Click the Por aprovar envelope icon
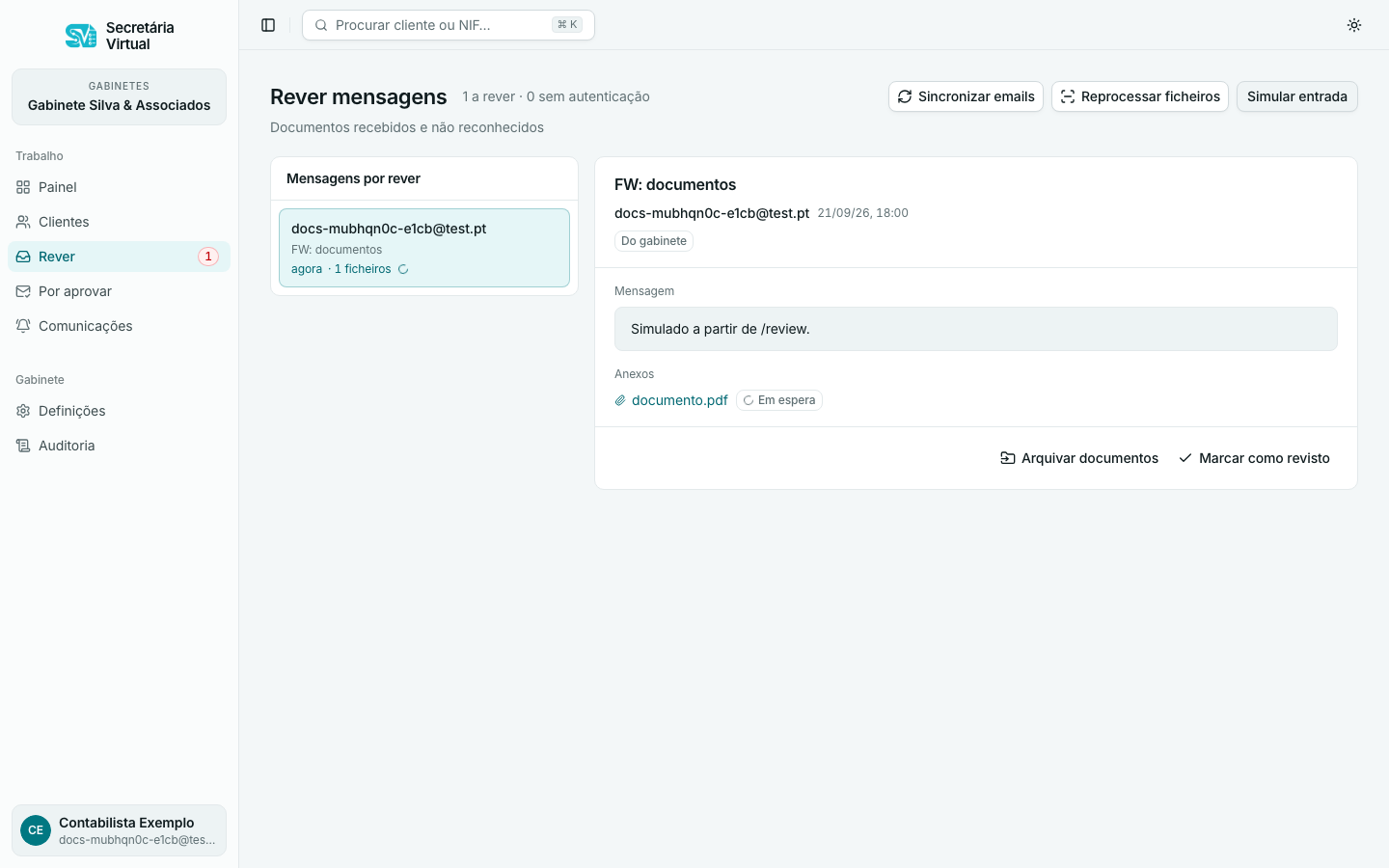This screenshot has height=868, width=1389. [23, 291]
